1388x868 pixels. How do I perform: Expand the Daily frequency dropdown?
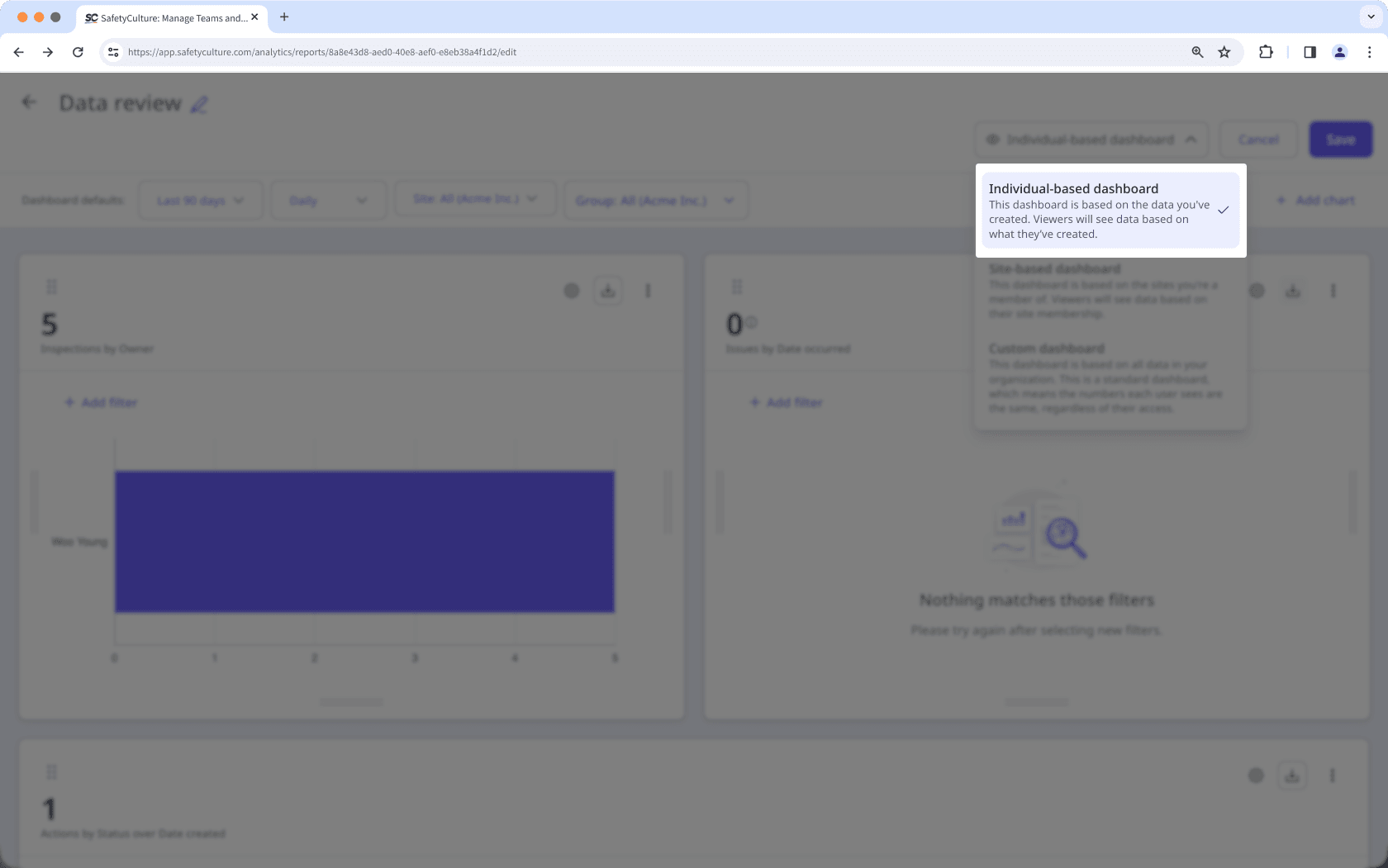coord(328,199)
